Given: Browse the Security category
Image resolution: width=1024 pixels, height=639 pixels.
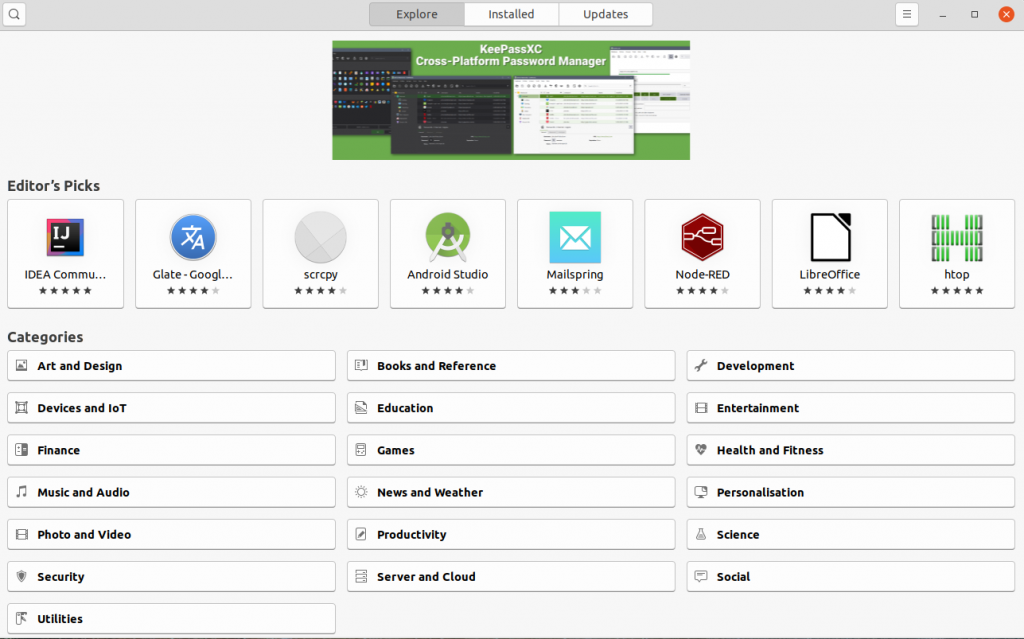Looking at the screenshot, I should tap(171, 576).
